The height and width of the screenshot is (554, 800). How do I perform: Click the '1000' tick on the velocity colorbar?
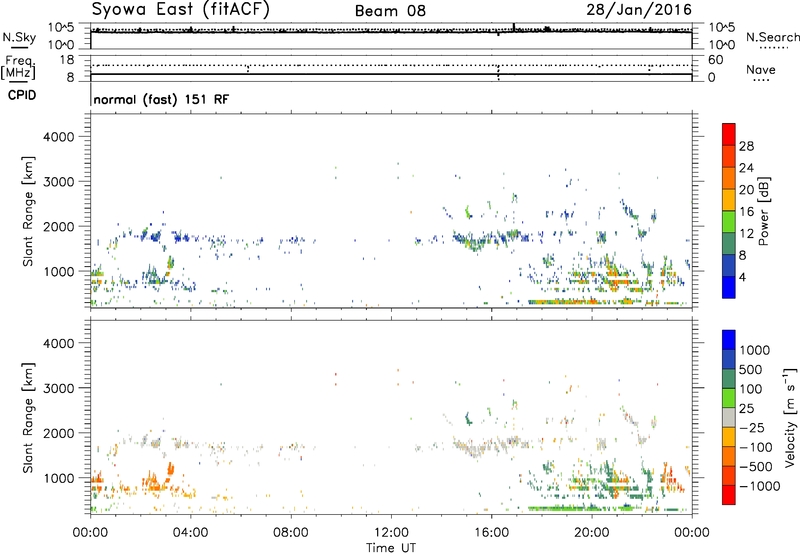pos(755,350)
